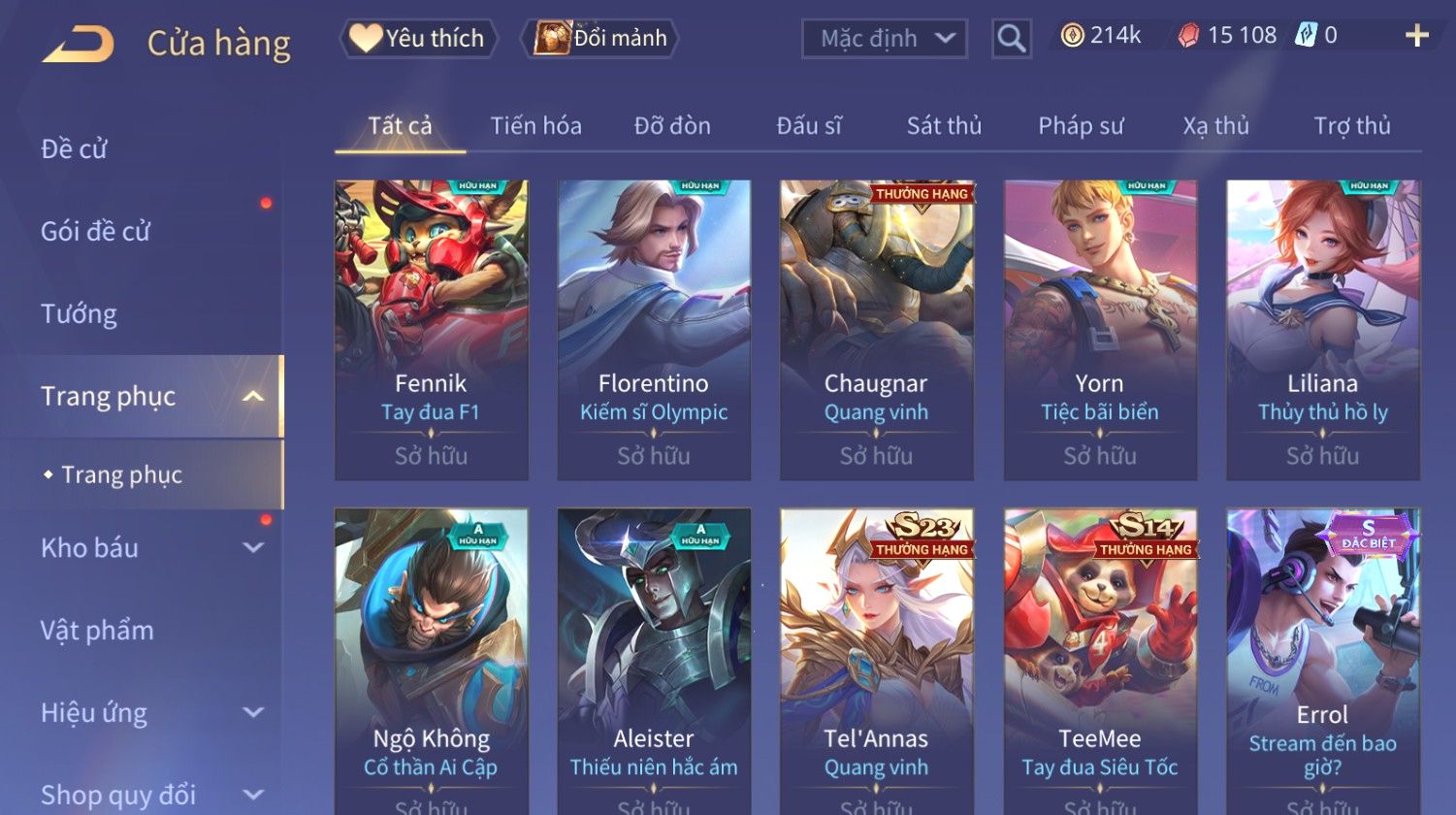Select the Fennik Tay đua F1 skin card
1456x815 pixels.
[x=431, y=330]
